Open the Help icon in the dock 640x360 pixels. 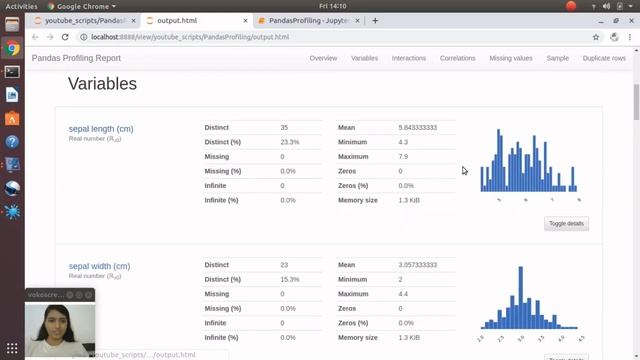tap(12, 142)
